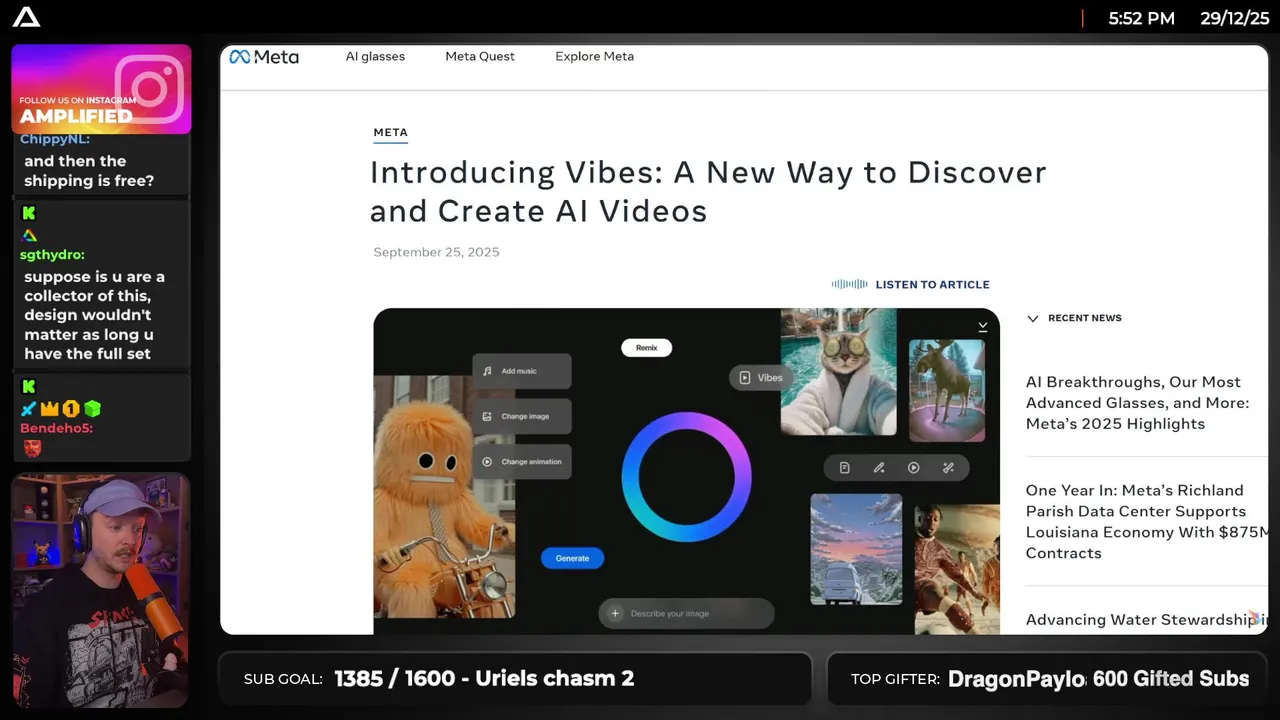This screenshot has height=720, width=1280.
Task: Click the Remix pill in the hero image
Action: coord(646,348)
